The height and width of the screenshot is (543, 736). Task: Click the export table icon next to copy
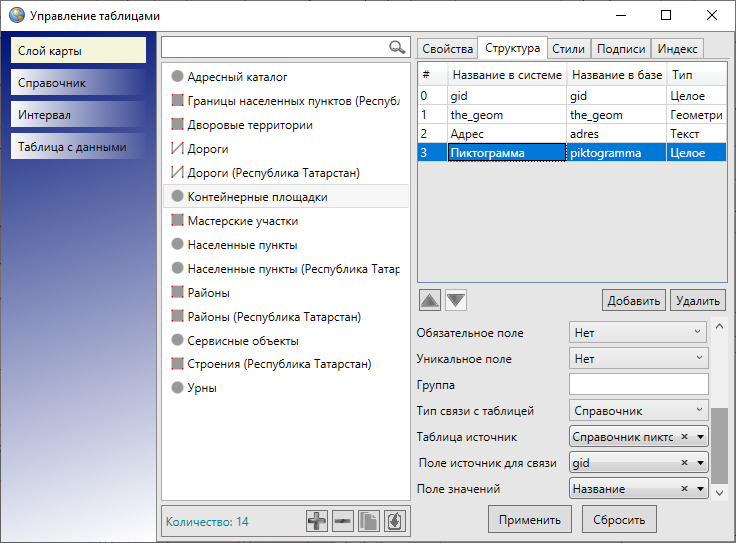(395, 521)
